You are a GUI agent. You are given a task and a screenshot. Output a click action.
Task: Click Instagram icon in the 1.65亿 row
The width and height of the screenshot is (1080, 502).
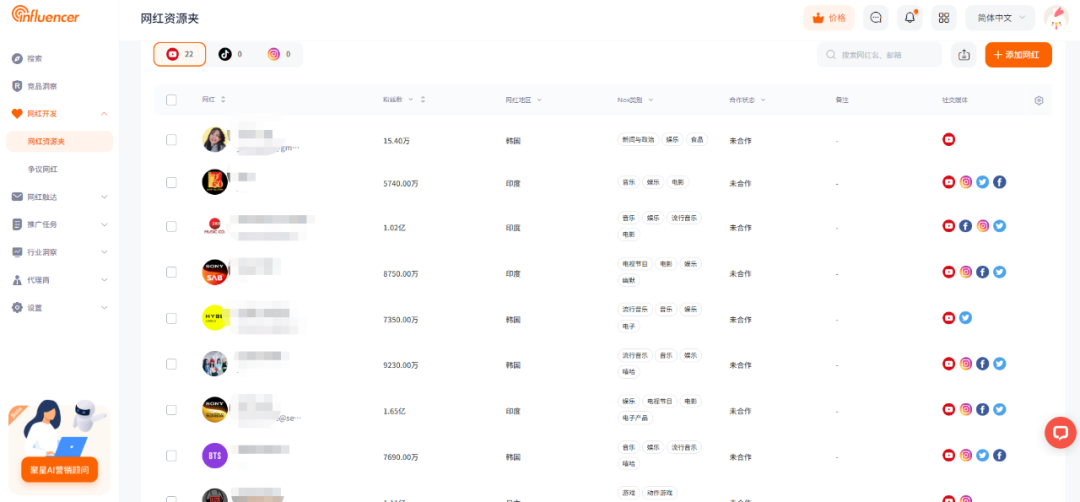[x=966, y=410]
